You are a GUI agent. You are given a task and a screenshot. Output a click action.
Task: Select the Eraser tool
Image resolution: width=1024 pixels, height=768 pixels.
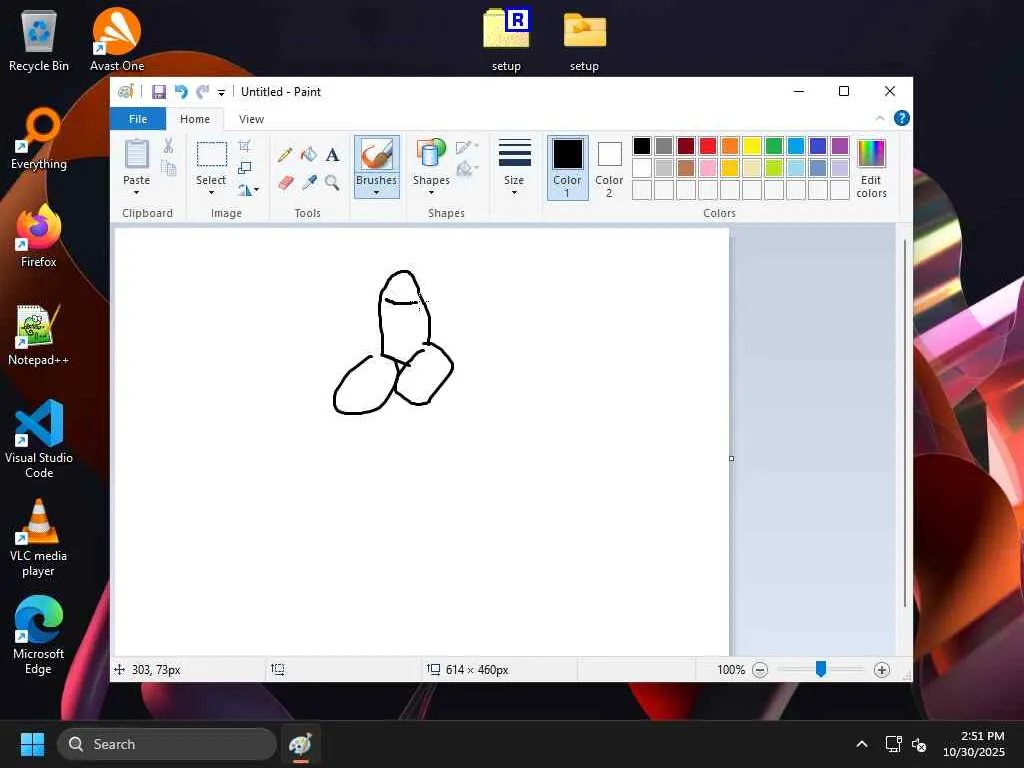(x=285, y=182)
